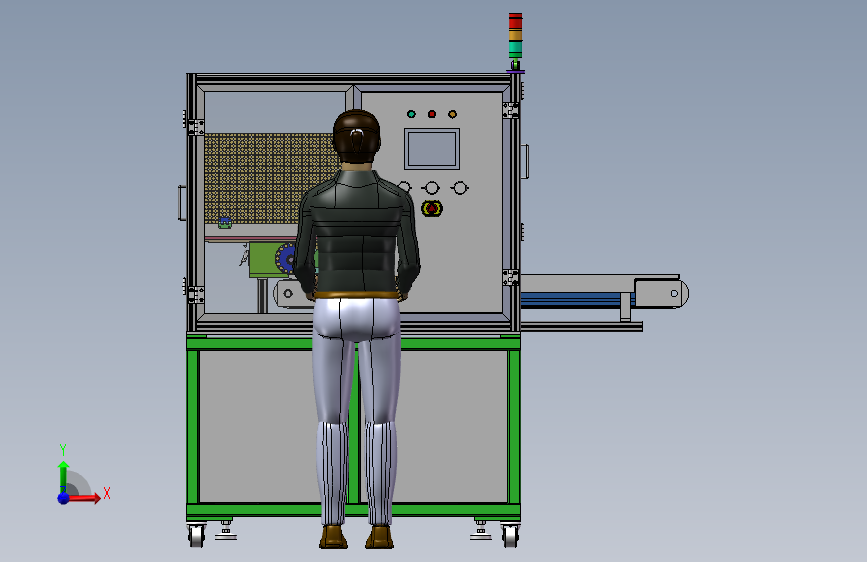Viewport: 867px width, 562px height.
Task: Click the red X axis arrow of the triad
Action: [x=84, y=498]
